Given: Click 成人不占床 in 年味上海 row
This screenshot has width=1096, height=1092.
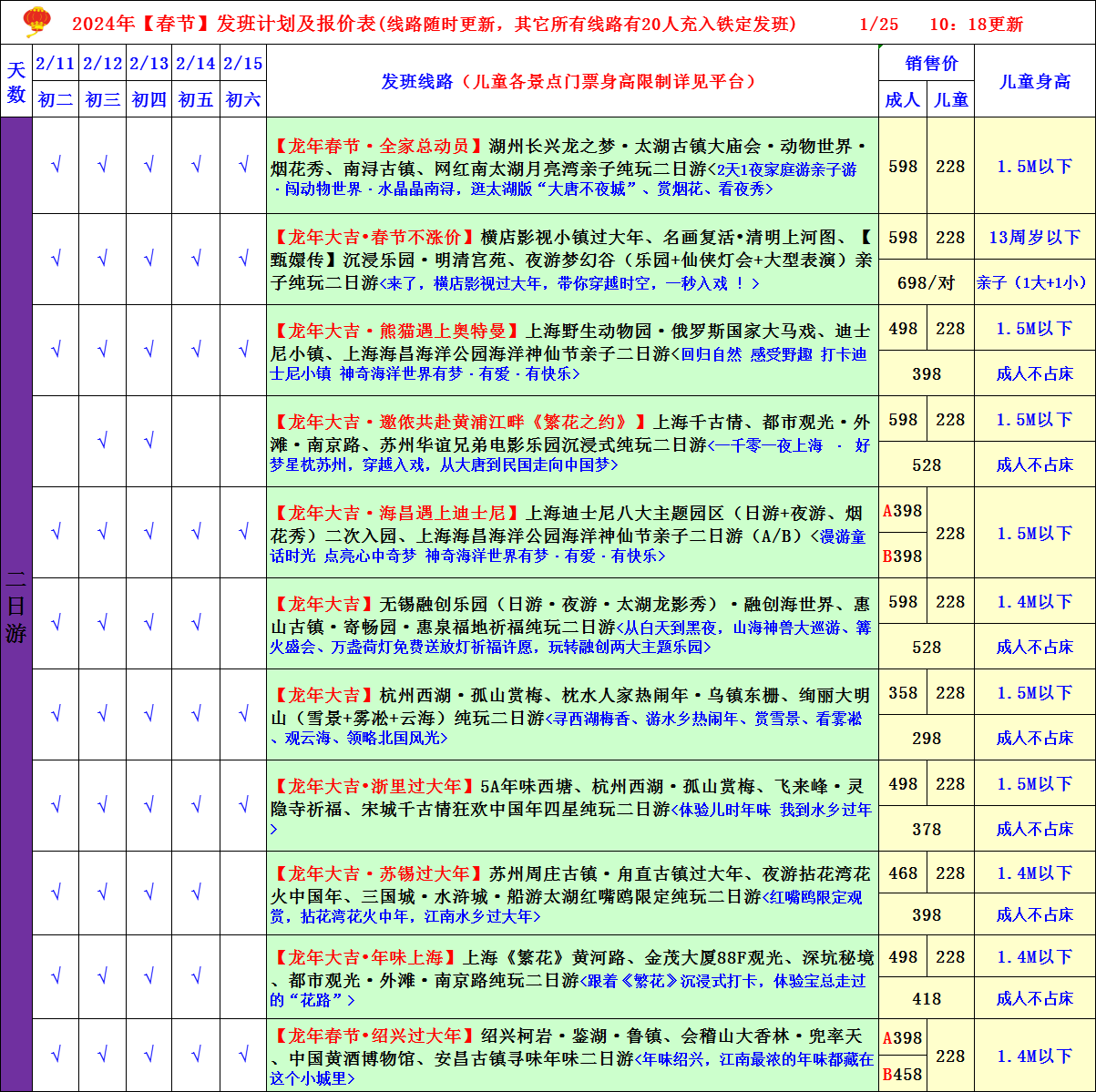Looking at the screenshot, I should point(1035,998).
